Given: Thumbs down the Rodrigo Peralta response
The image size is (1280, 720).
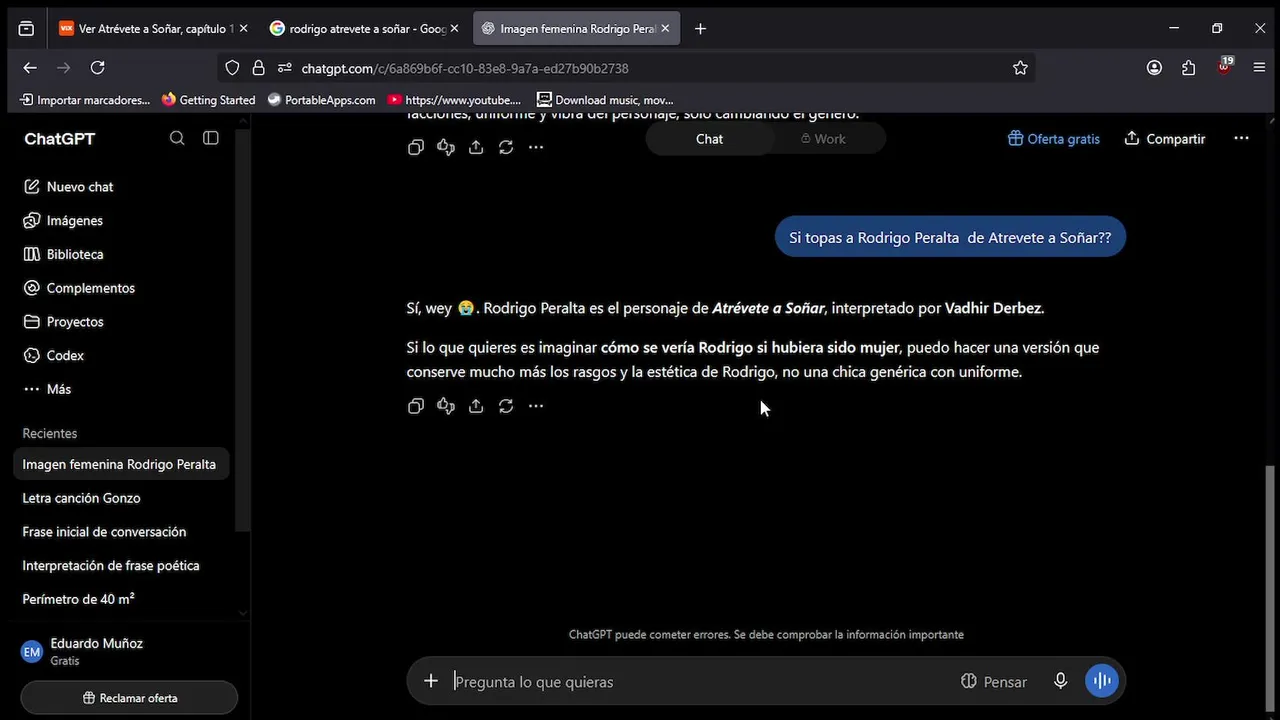Looking at the screenshot, I should pos(446,406).
